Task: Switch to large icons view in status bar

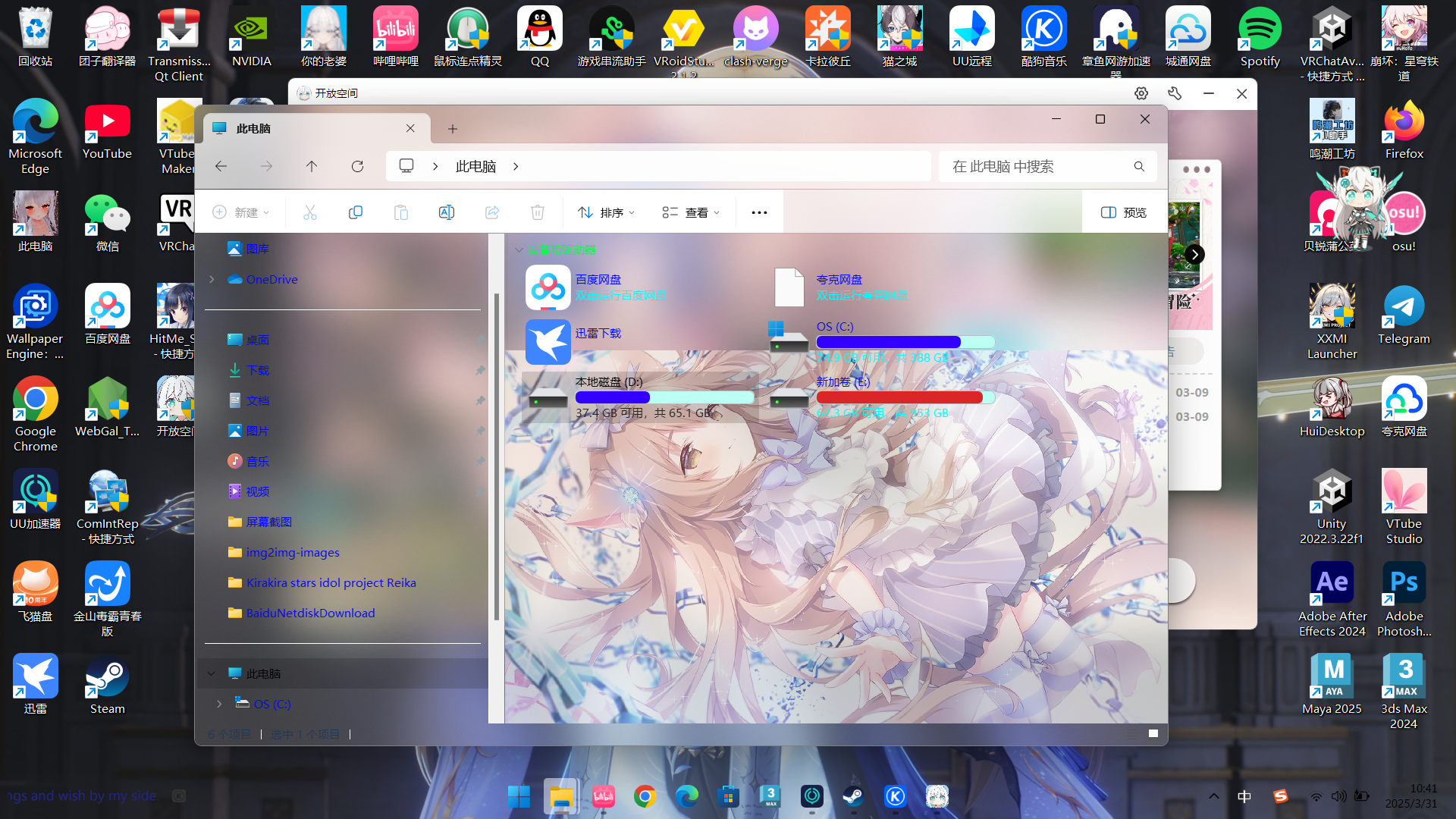Action: 1153,733
